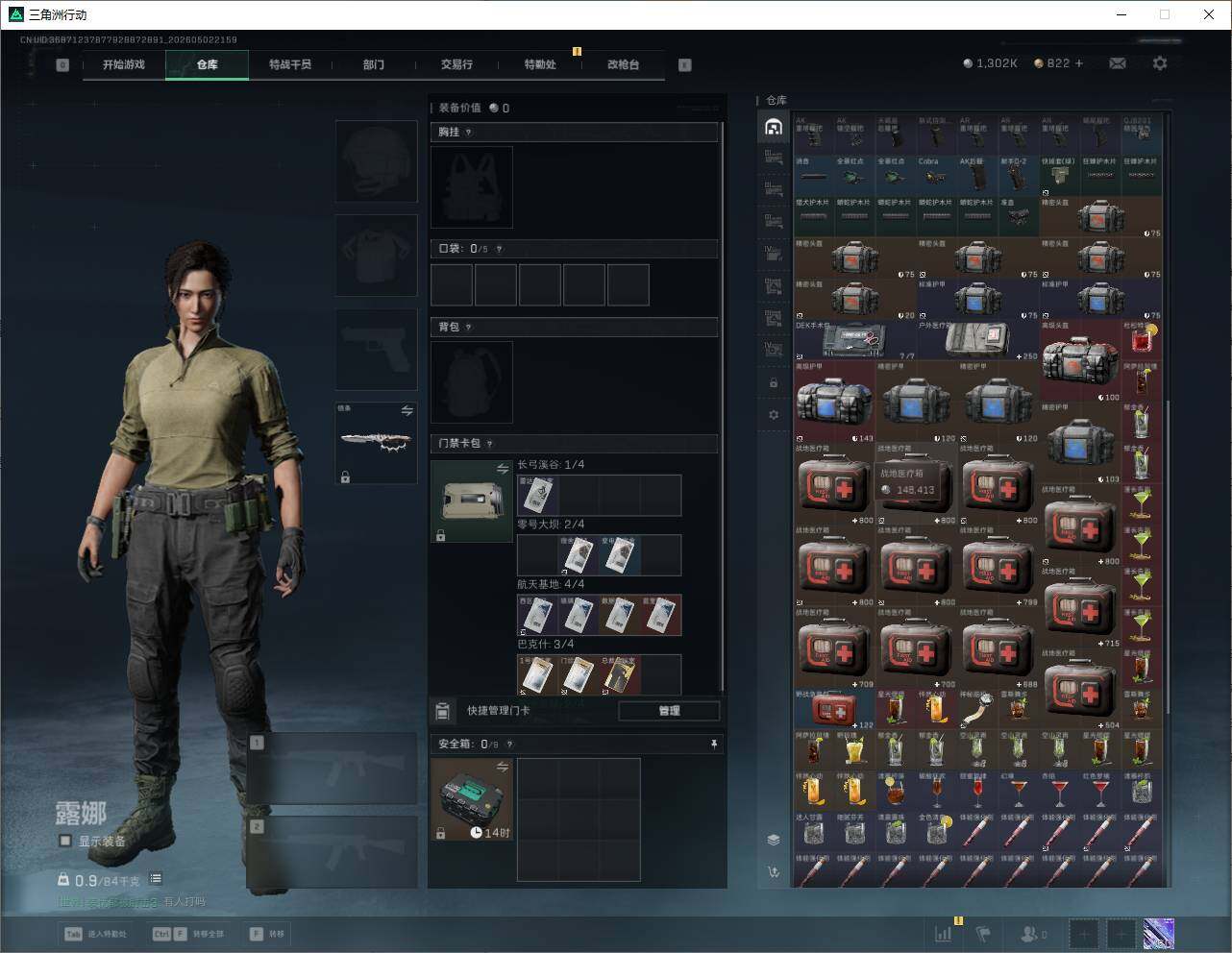
Task: Click help icon next to 背包
Action: (x=469, y=328)
